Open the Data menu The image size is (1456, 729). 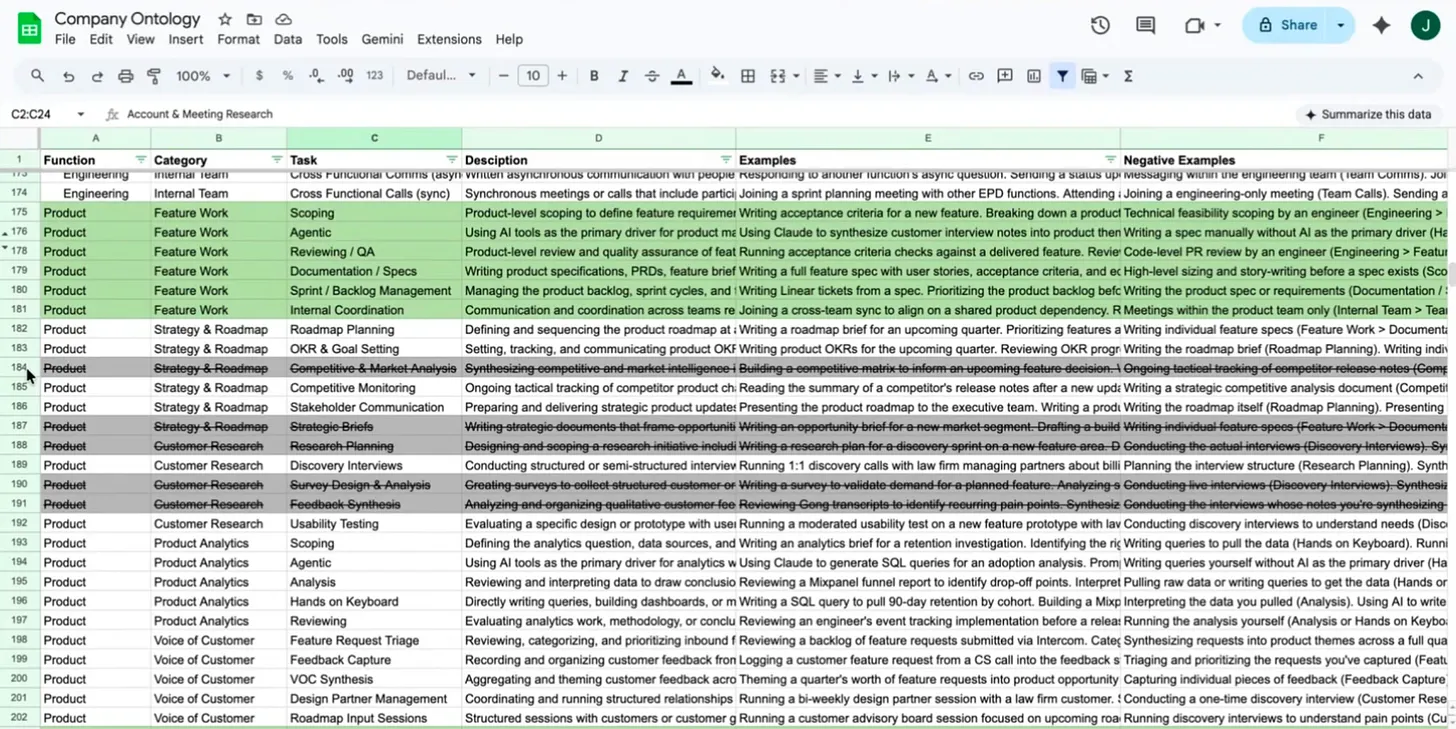pyautogui.click(x=288, y=40)
